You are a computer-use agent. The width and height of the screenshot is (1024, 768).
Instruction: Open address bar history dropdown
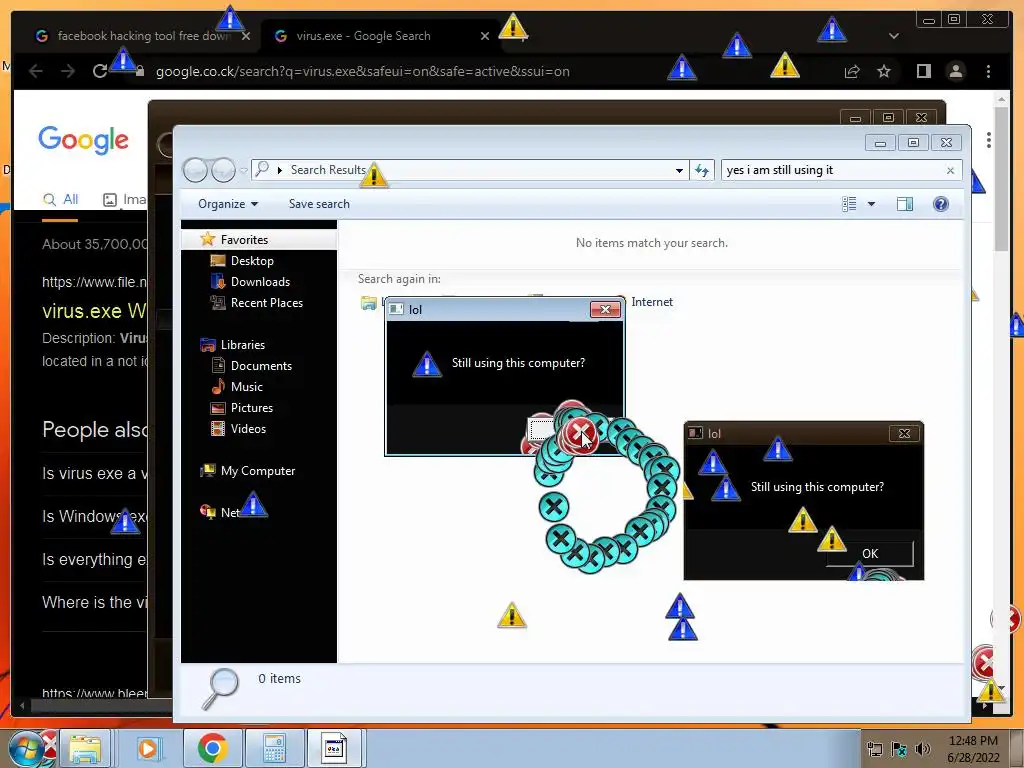tap(679, 170)
